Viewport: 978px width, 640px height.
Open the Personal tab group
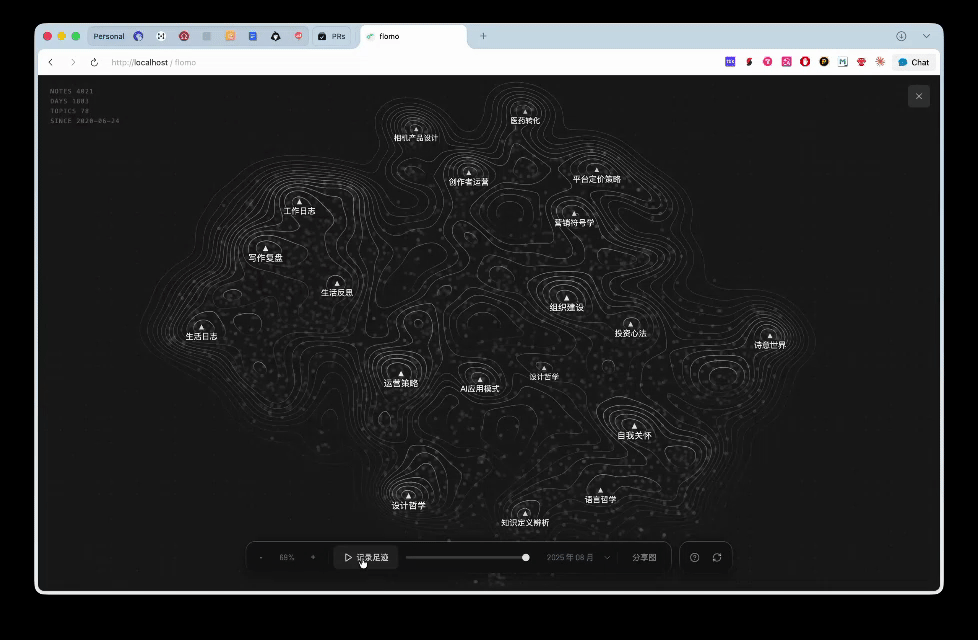click(109, 36)
